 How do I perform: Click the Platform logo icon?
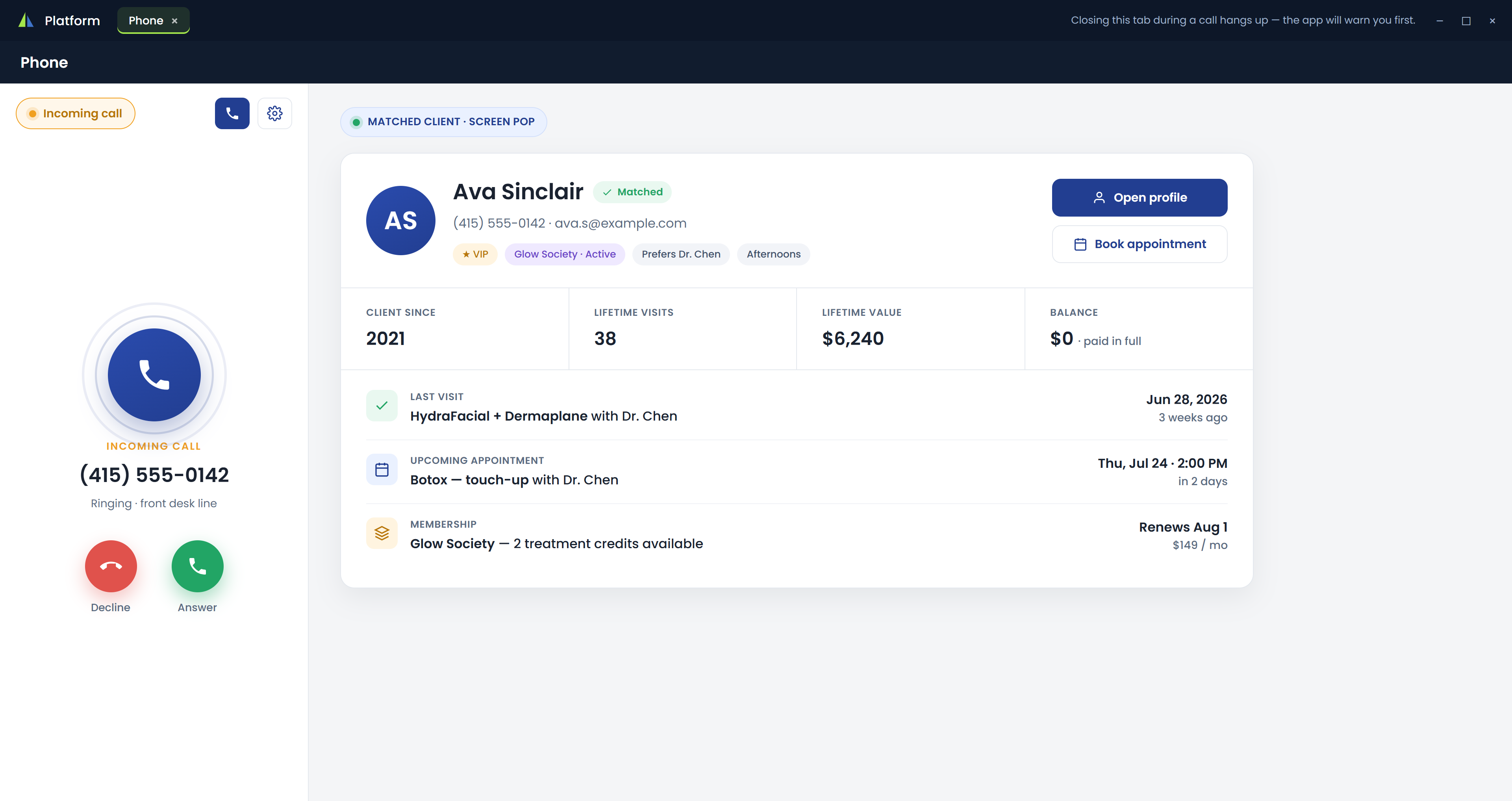[26, 20]
